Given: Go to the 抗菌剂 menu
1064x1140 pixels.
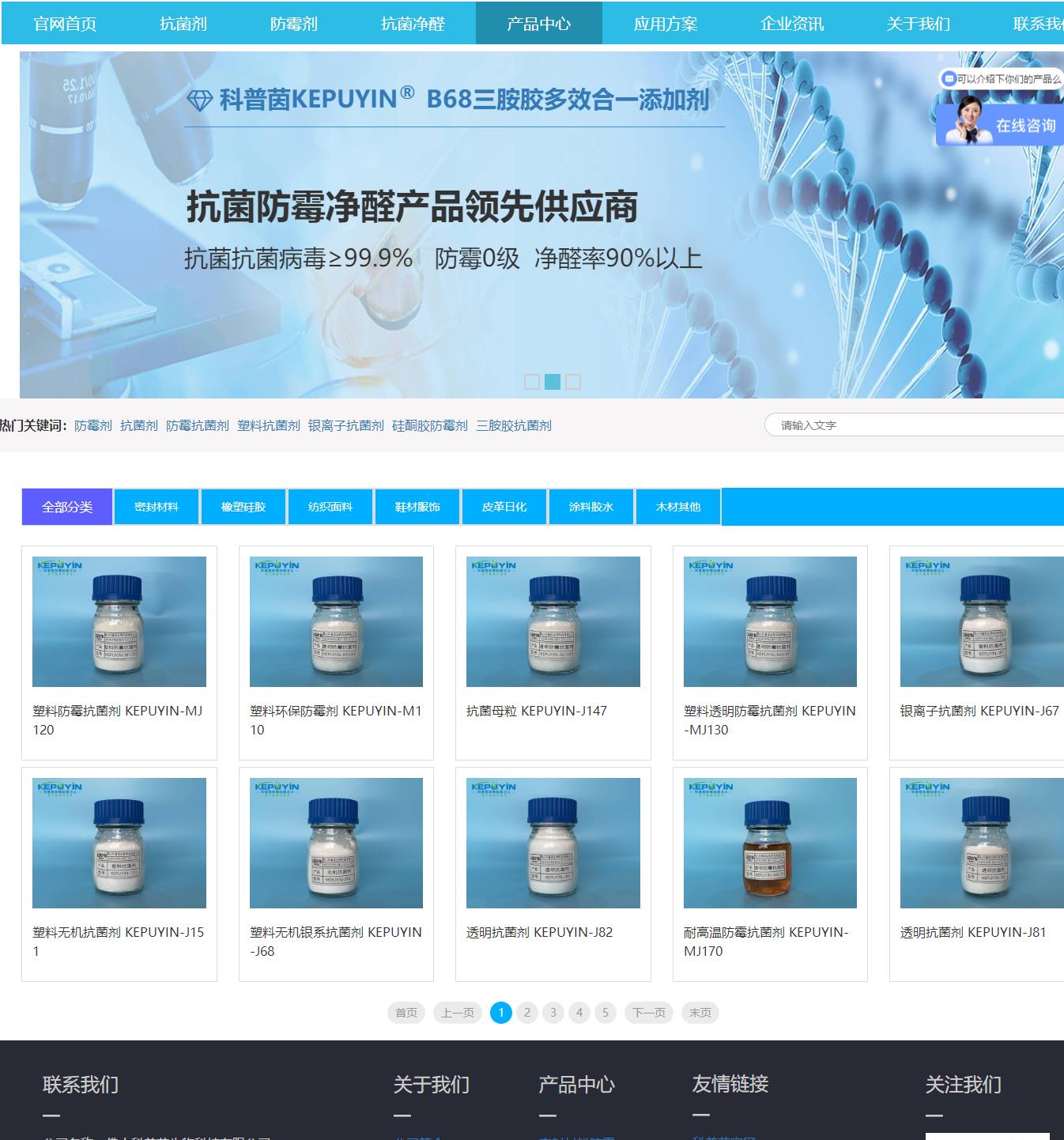Looking at the screenshot, I should pyautogui.click(x=183, y=24).
